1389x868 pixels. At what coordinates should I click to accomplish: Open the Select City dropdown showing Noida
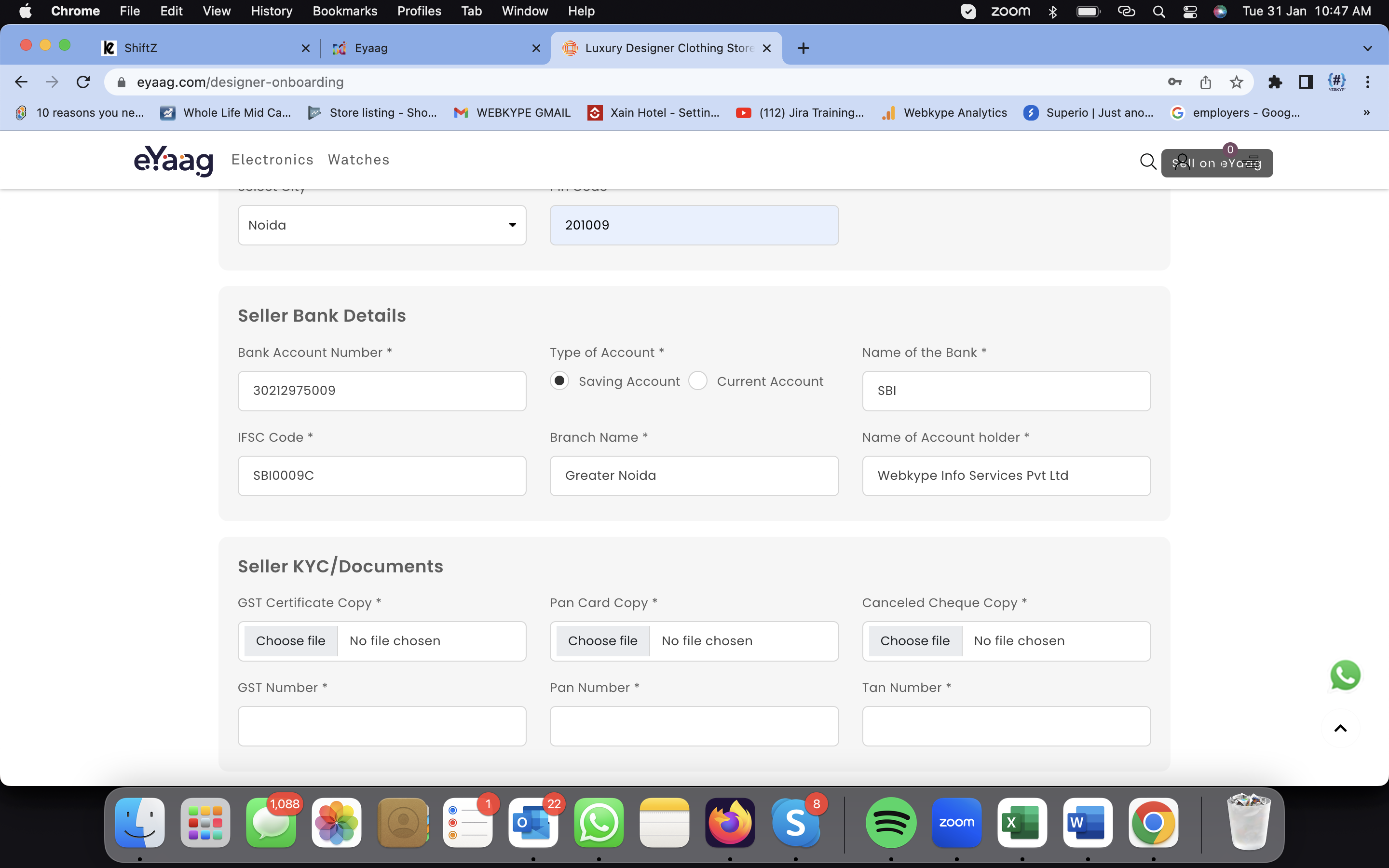(x=381, y=225)
